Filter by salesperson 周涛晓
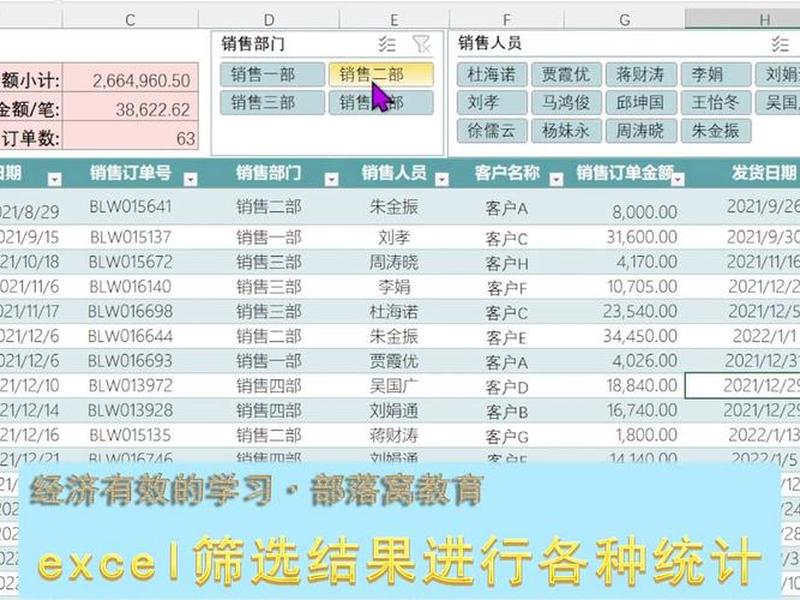 (641, 131)
